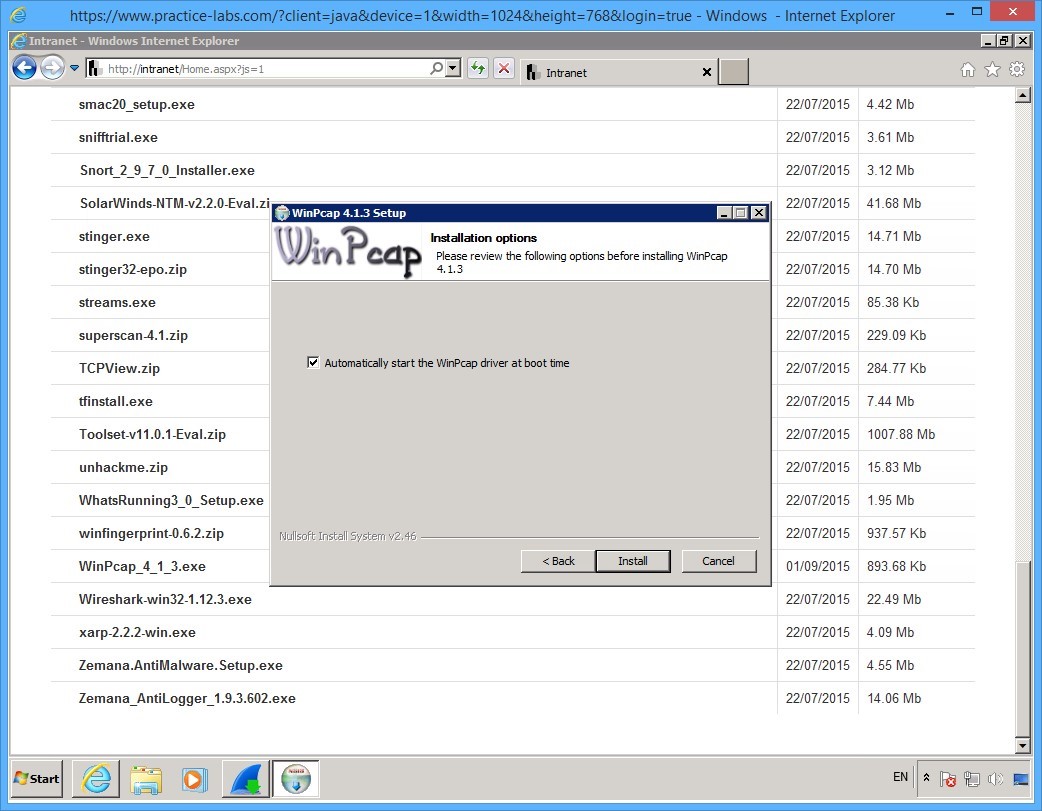Launch Windows Media Player from the taskbar
Viewport: 1042px width, 811px height.
click(196, 779)
